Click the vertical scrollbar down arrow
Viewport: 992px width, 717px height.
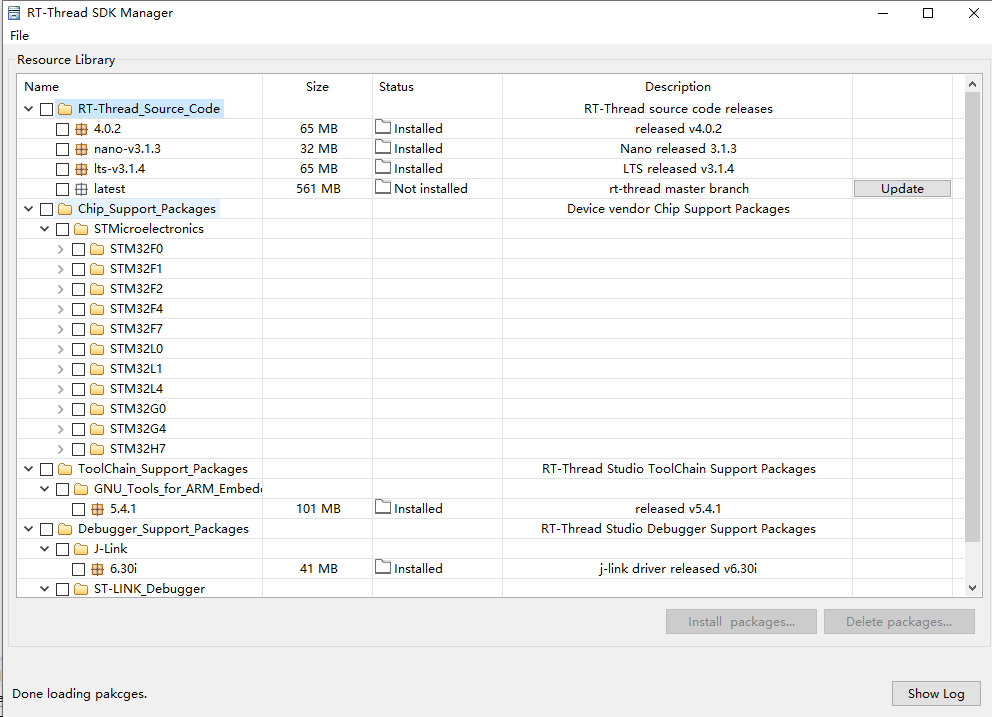pos(972,588)
